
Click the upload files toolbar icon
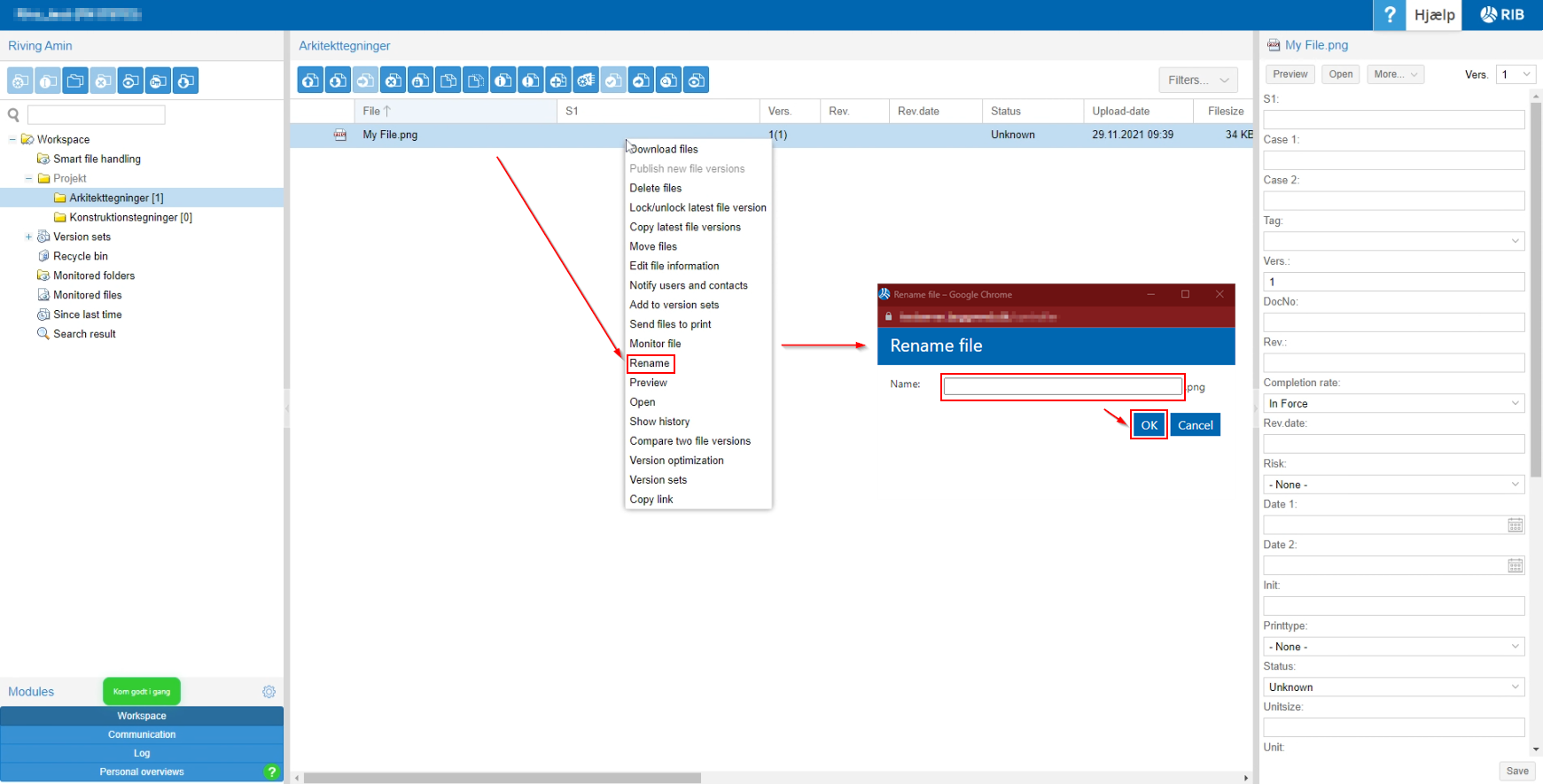(x=310, y=81)
